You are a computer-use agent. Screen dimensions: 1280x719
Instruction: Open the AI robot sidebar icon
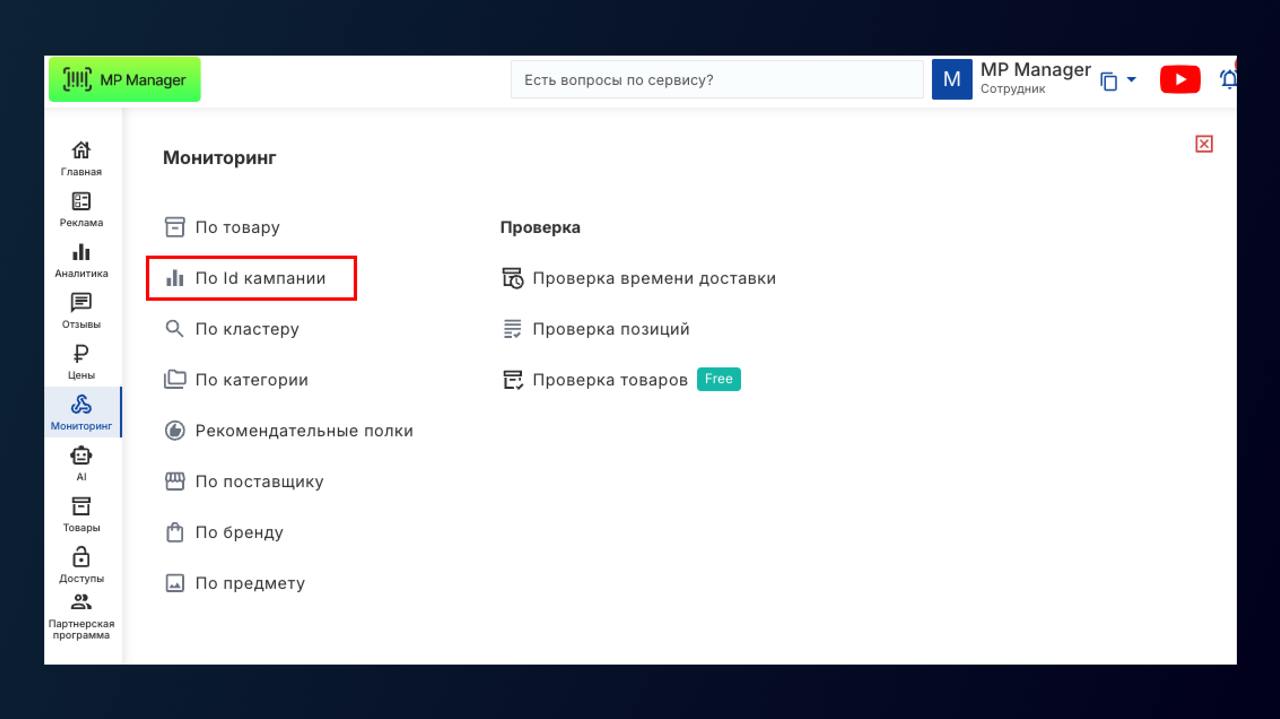point(82,463)
